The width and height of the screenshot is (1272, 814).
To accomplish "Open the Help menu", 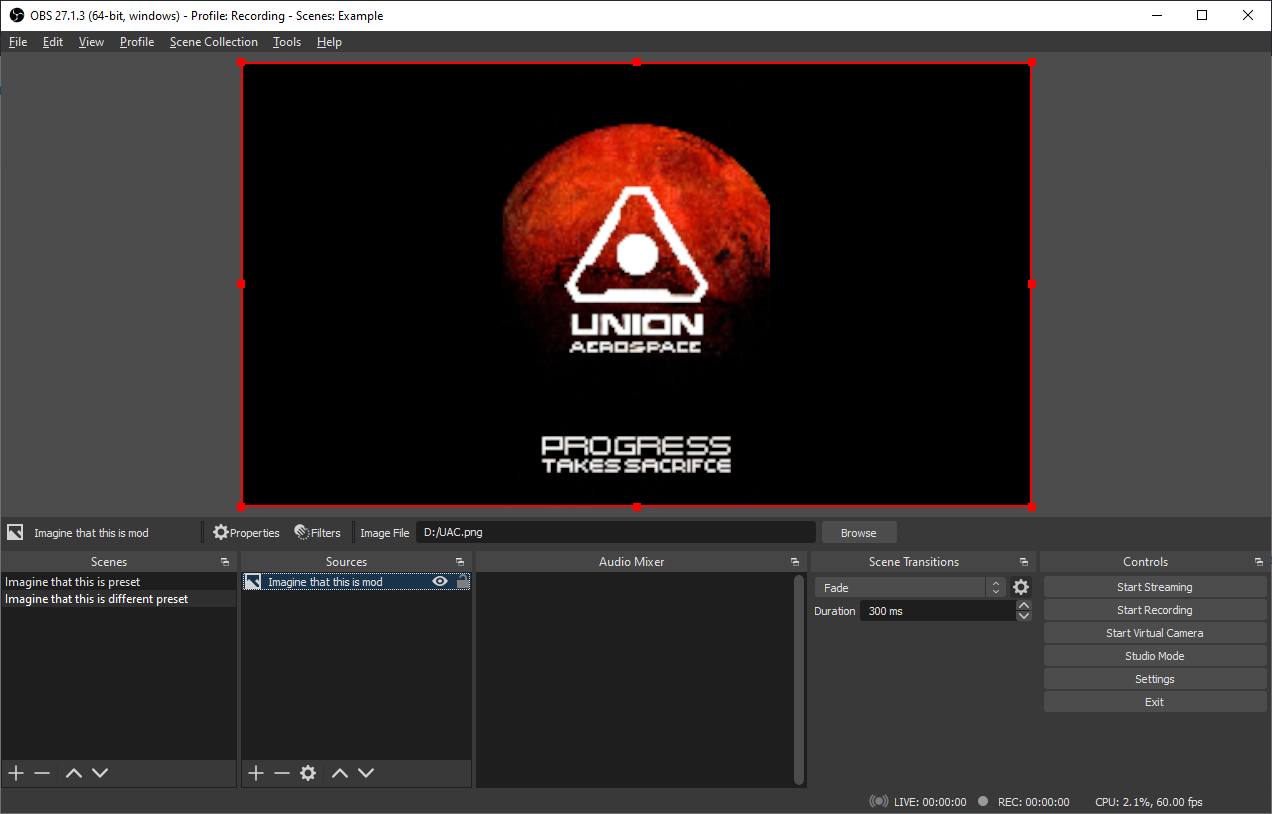I will pyautogui.click(x=329, y=42).
